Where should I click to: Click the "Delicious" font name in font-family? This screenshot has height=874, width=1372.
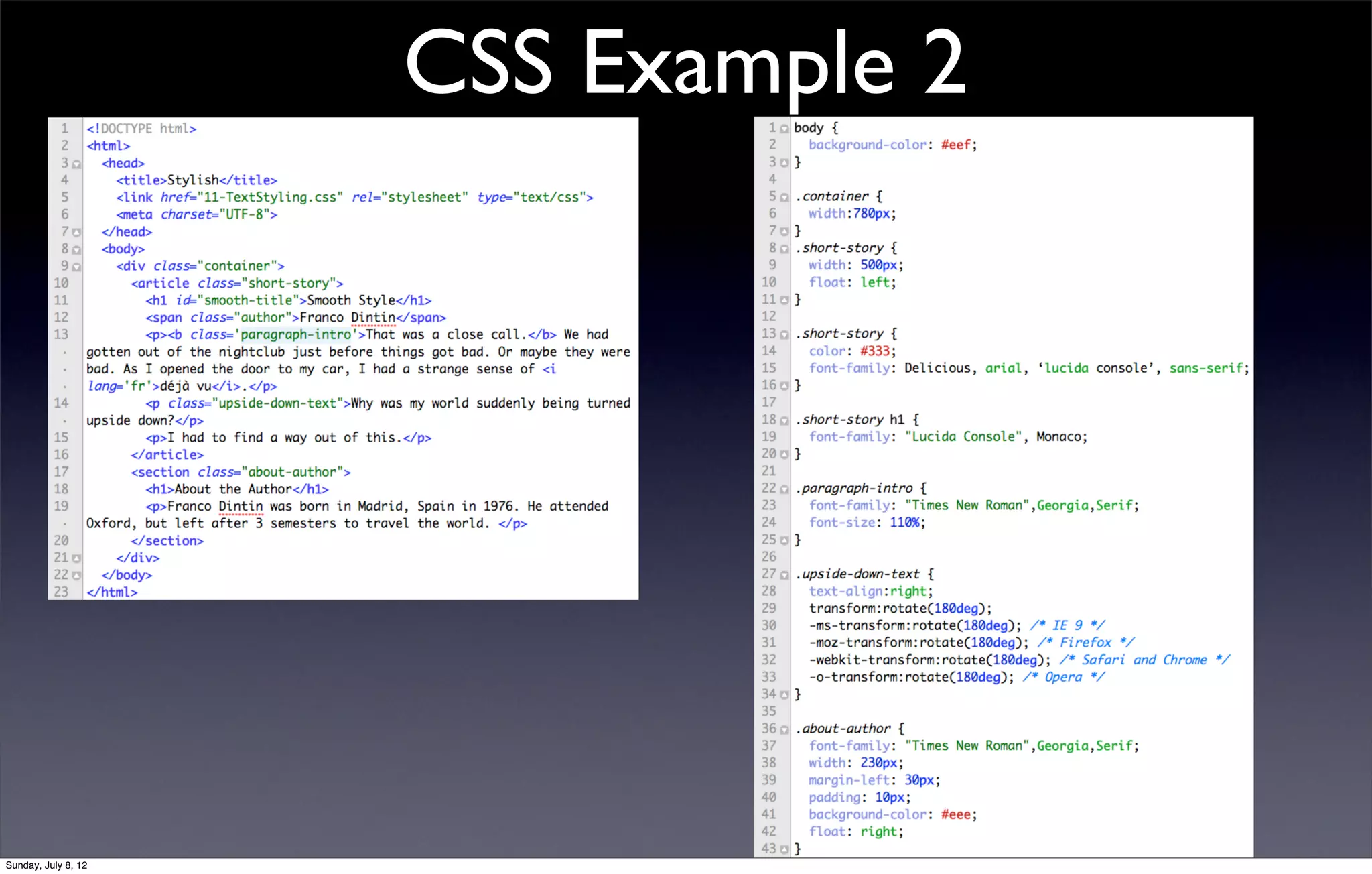937,368
